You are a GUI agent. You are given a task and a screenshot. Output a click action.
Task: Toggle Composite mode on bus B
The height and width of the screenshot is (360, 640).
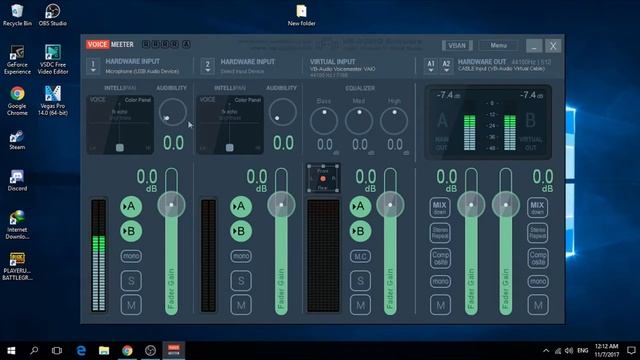point(538,258)
